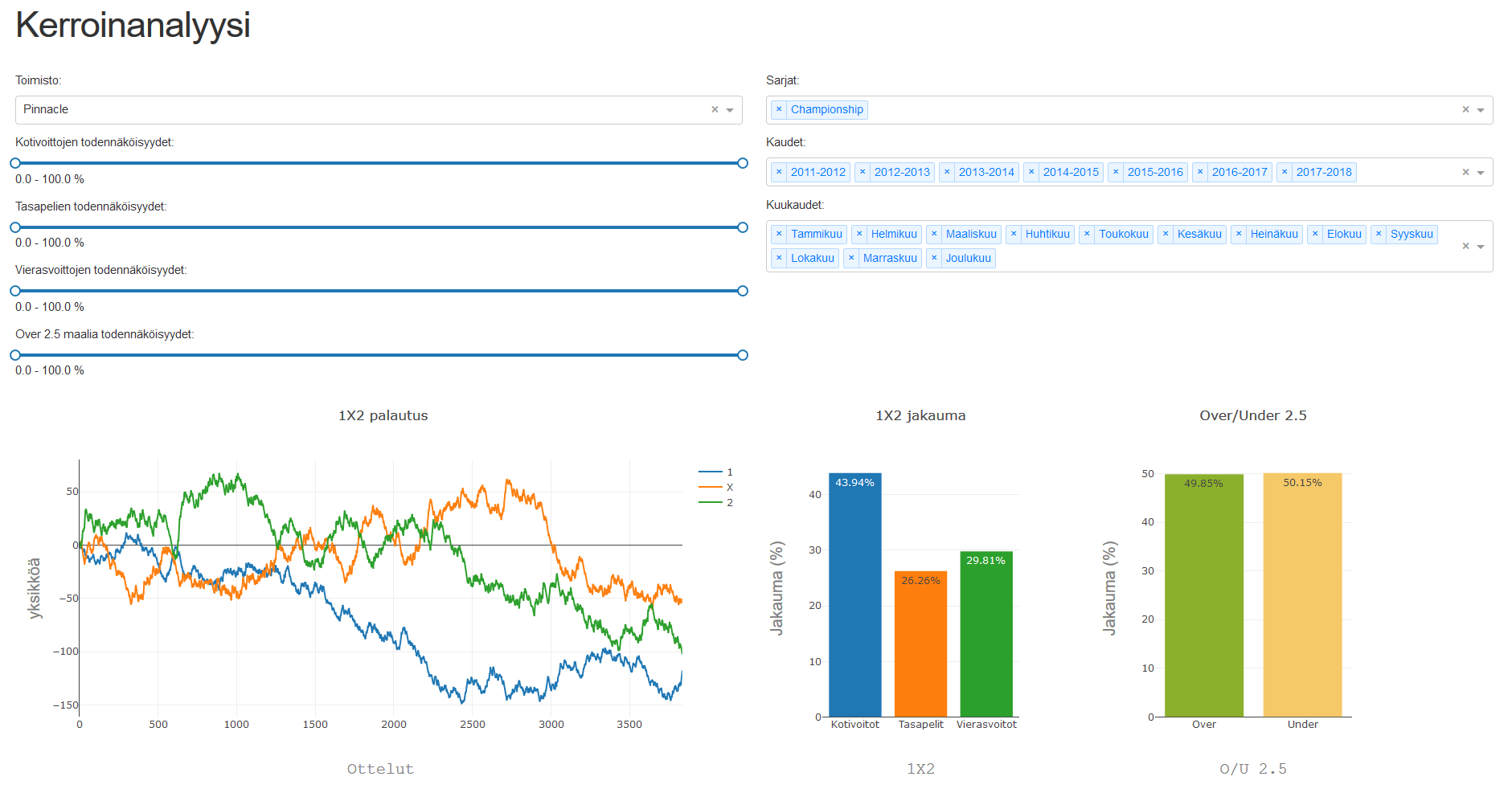Click the 2014-2015 season tag label
The width and height of the screenshot is (1512, 801).
pos(1071,172)
